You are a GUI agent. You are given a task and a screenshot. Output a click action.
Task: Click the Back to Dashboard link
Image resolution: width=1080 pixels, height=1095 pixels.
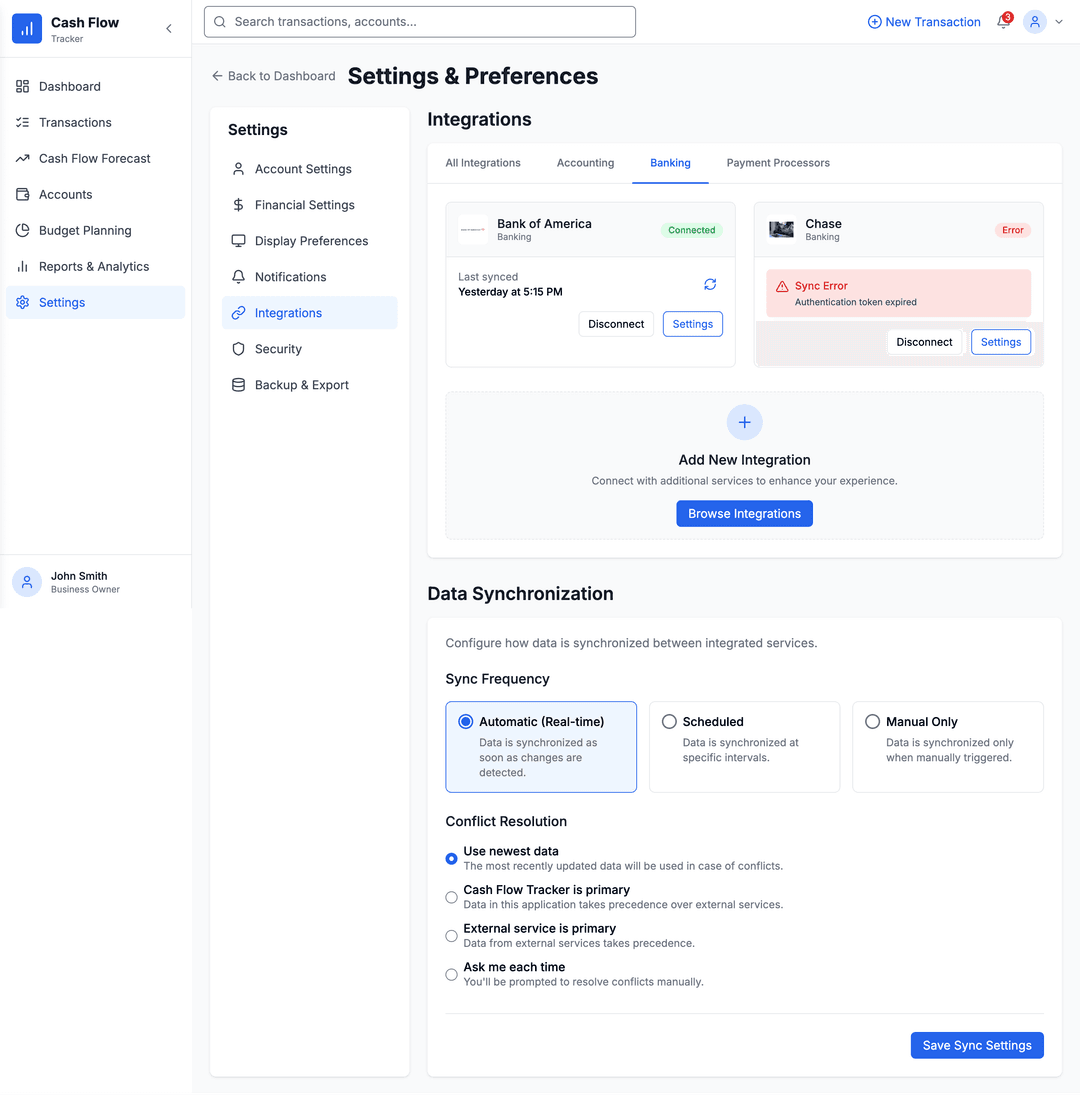pyautogui.click(x=273, y=76)
